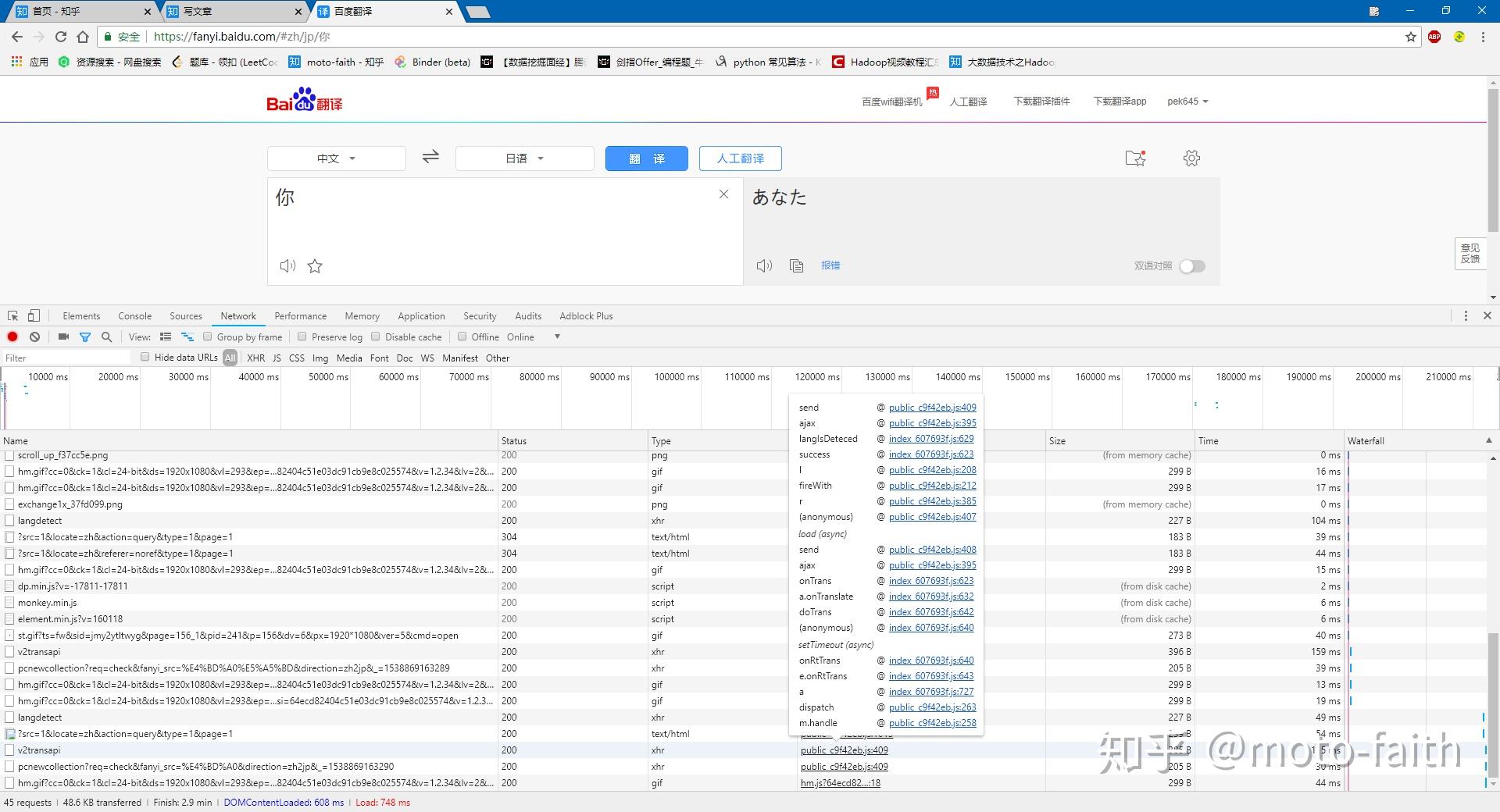The image size is (1500, 812).
Task: Click the blue 翻译 translate button
Action: pyautogui.click(x=647, y=158)
